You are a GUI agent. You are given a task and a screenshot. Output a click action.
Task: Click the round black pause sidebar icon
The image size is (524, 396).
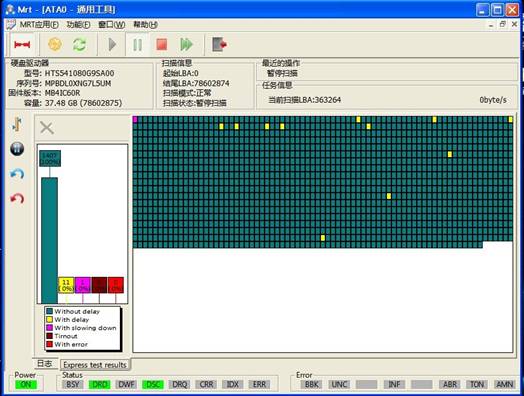17,149
